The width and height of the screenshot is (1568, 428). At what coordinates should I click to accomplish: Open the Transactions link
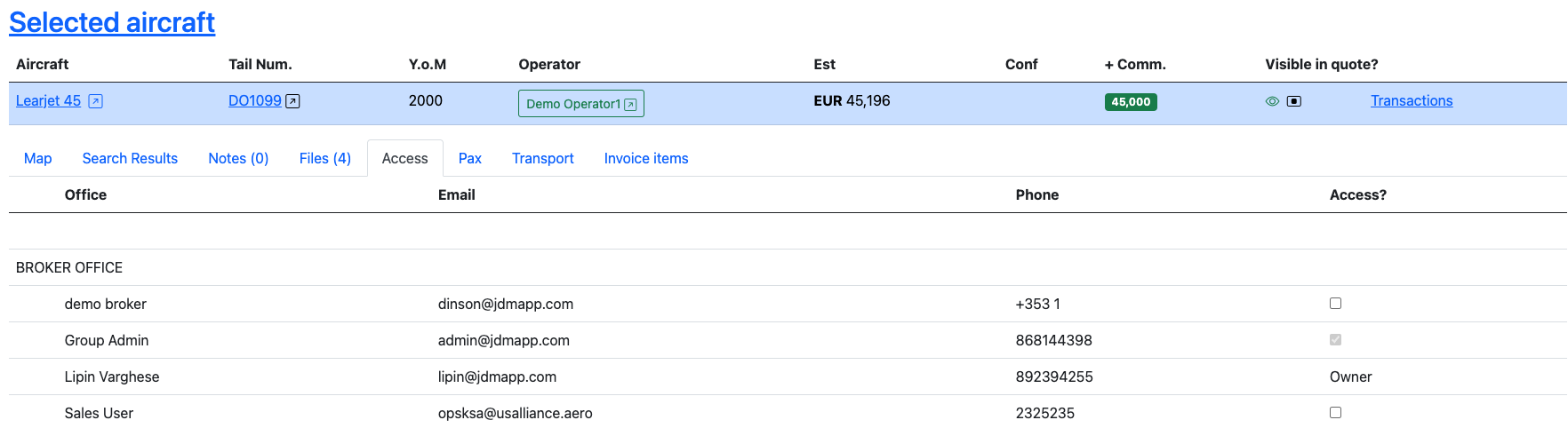click(x=1411, y=101)
